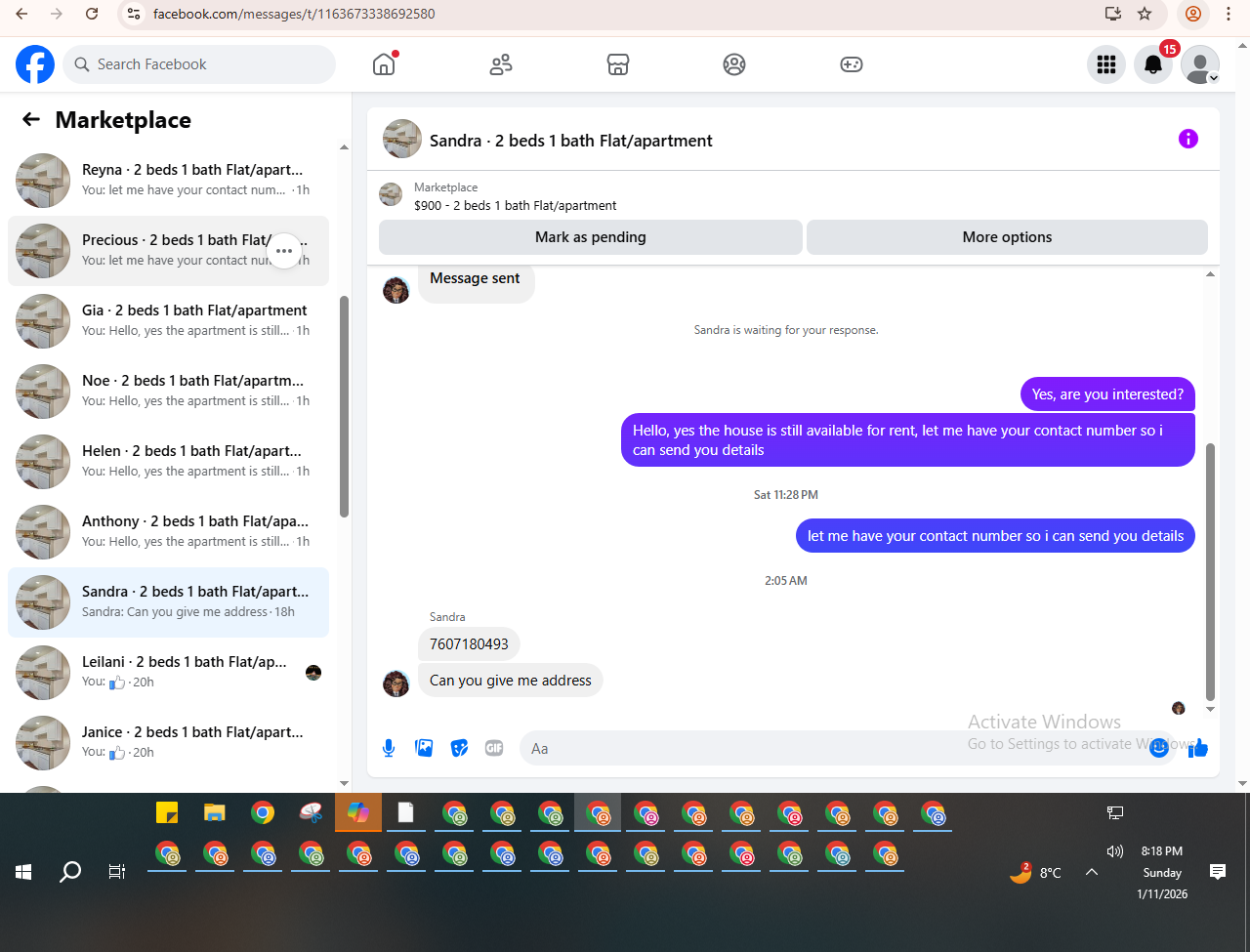Image resolution: width=1250 pixels, height=952 pixels.
Task: Attach a photo using the image icon
Action: click(424, 748)
